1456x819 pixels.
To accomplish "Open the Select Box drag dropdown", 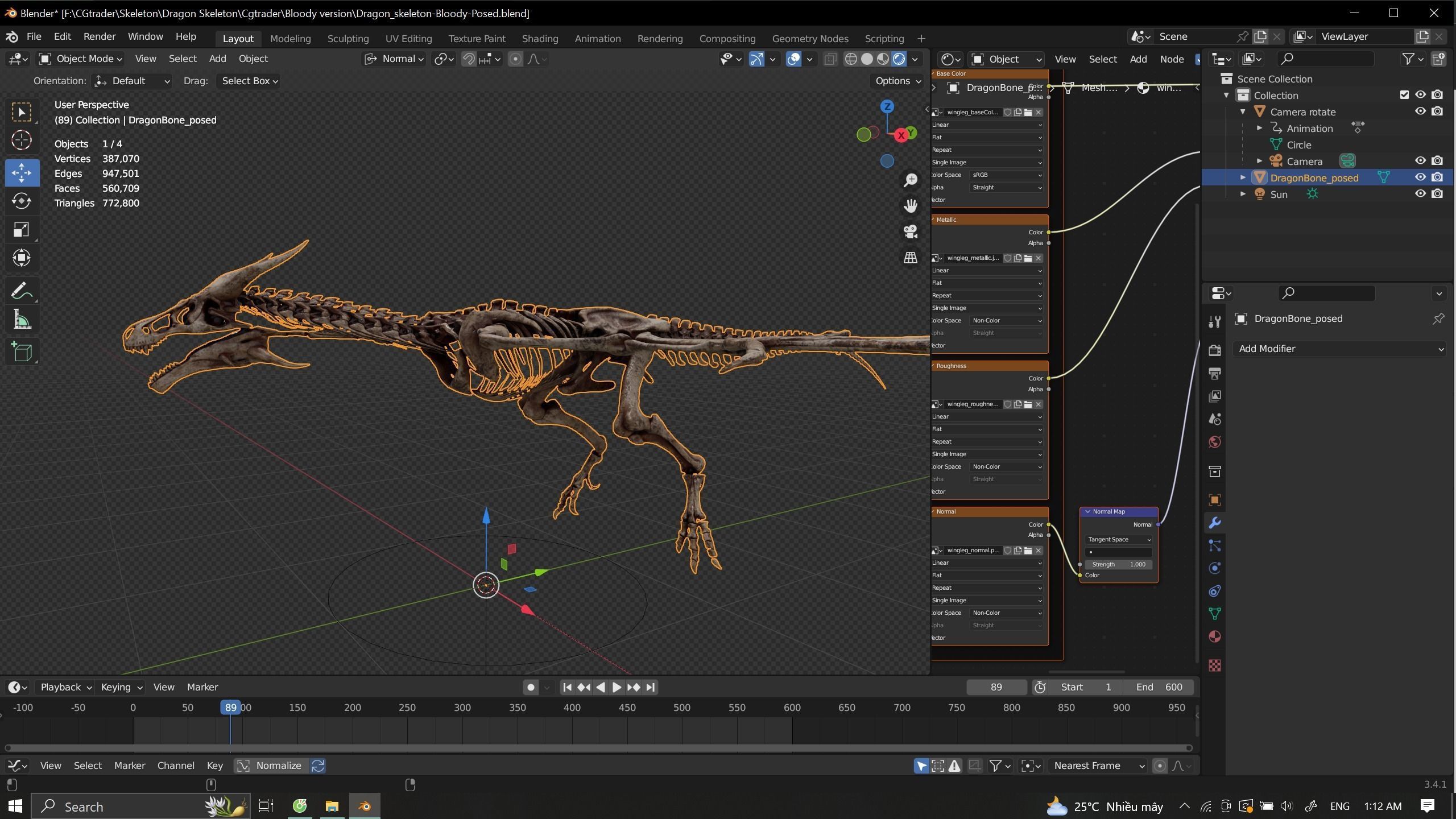I will (249, 81).
